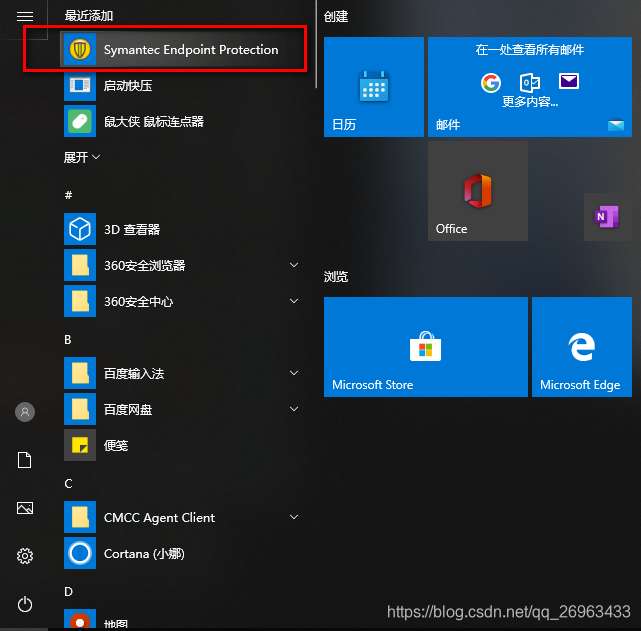Viewport: 641px width, 631px height.
Task: Click the C section letter header
Action: pos(68,483)
